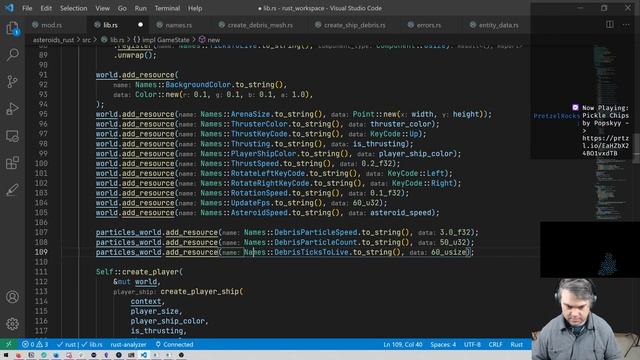Open the Run and Debug view
This screenshot has height=360, width=640.
pos(13,109)
